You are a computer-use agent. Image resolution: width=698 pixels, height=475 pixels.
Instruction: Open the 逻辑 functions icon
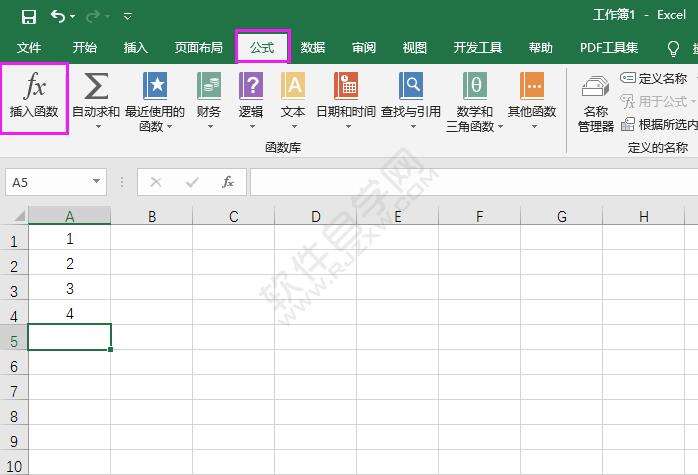(251, 86)
